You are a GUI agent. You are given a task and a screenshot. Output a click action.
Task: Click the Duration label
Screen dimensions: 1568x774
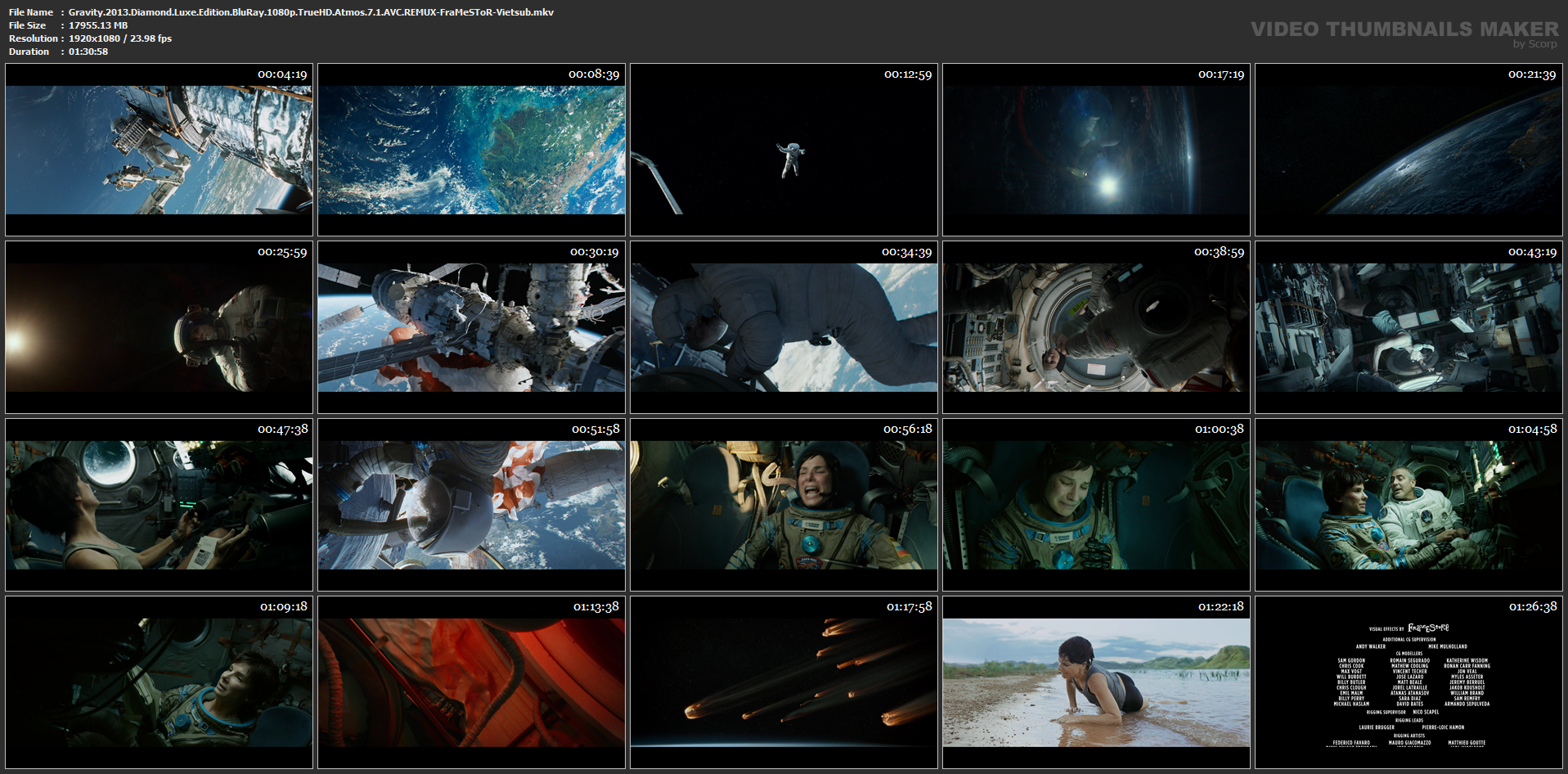coord(29,52)
